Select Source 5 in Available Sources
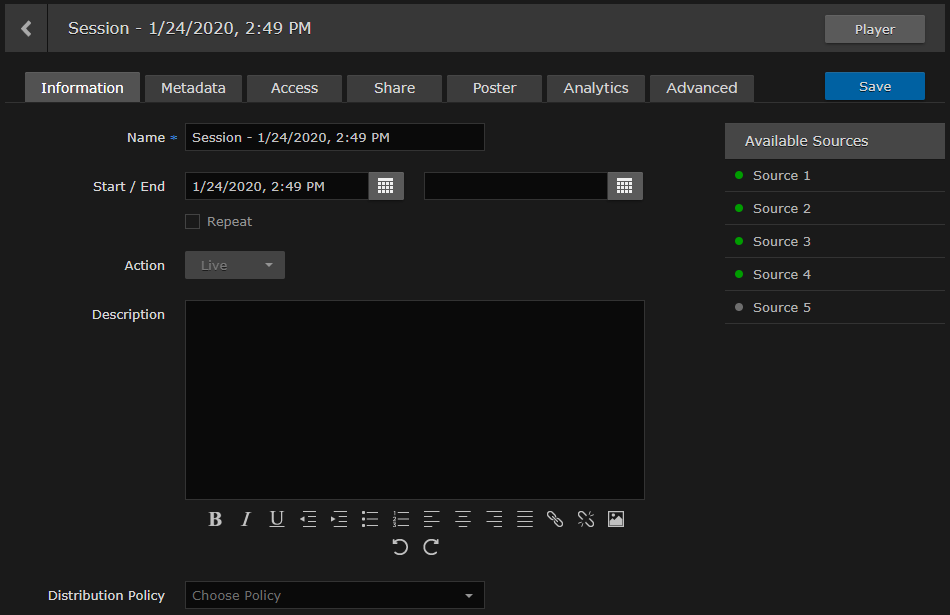 781,307
